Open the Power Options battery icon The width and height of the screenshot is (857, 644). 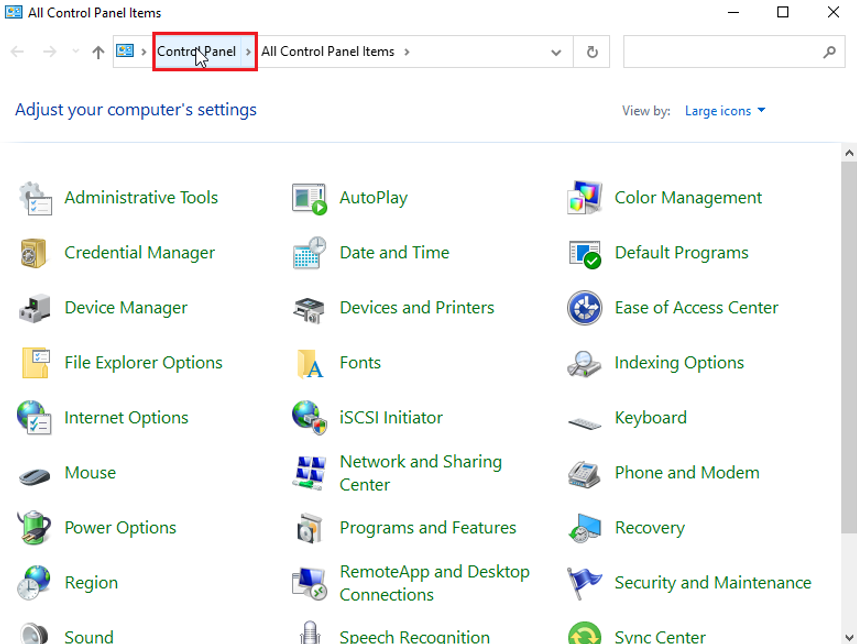click(35, 528)
